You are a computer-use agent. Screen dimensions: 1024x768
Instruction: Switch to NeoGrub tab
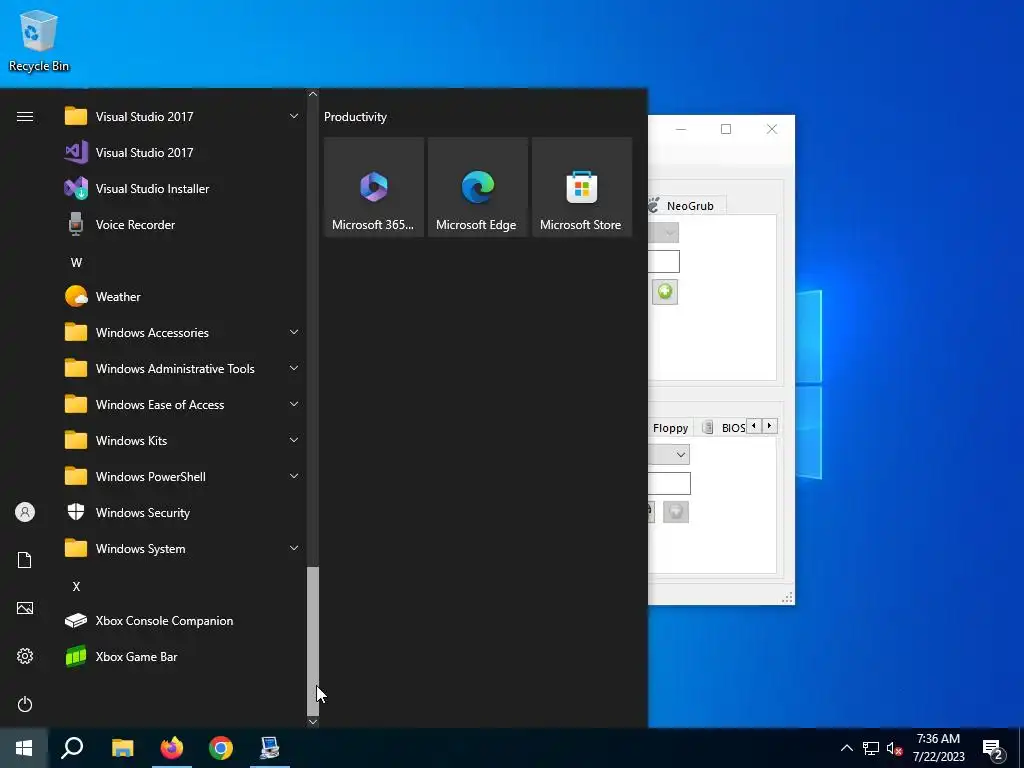(686, 206)
